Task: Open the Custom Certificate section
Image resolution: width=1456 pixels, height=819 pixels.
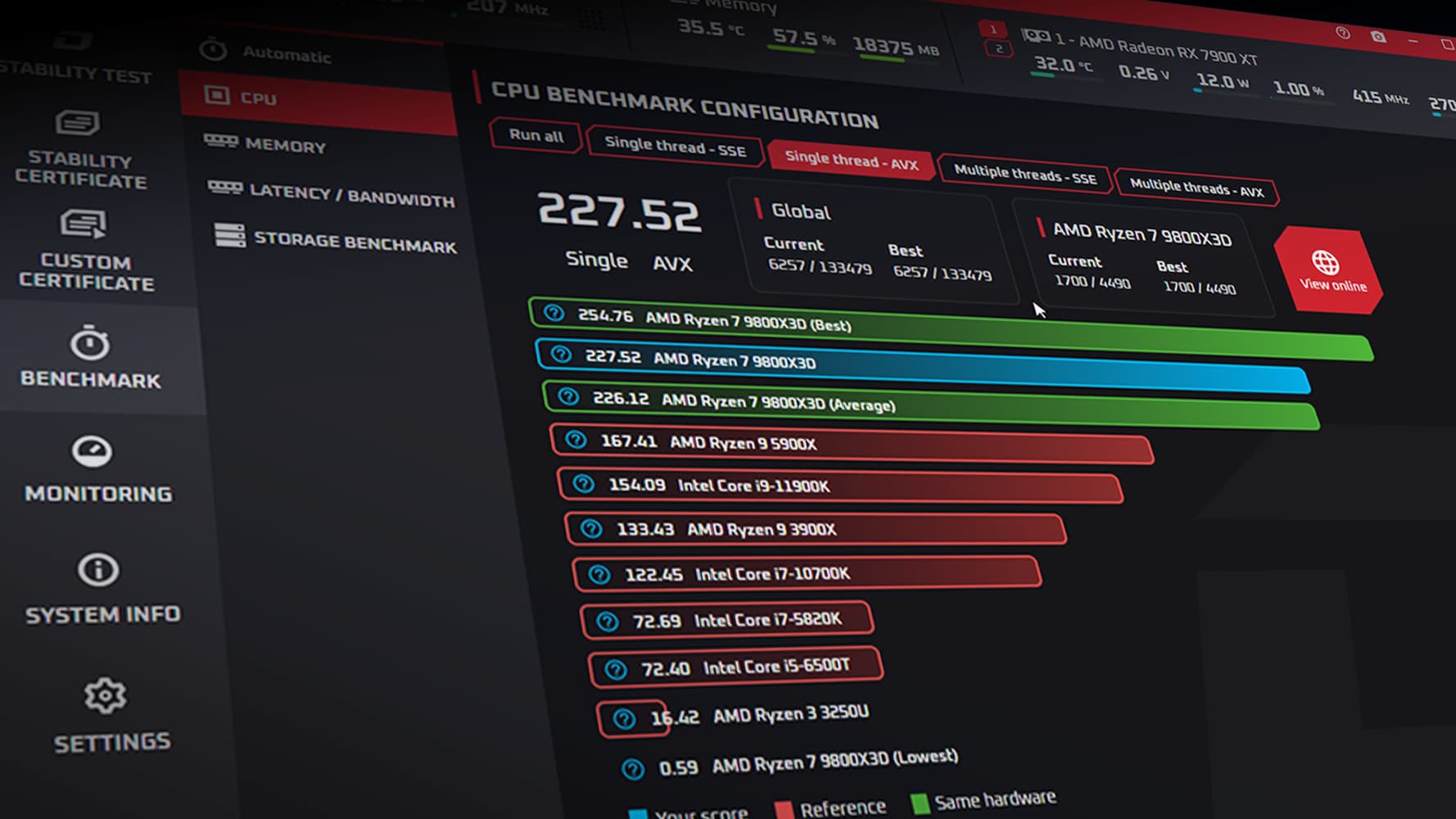Action: pos(85,250)
